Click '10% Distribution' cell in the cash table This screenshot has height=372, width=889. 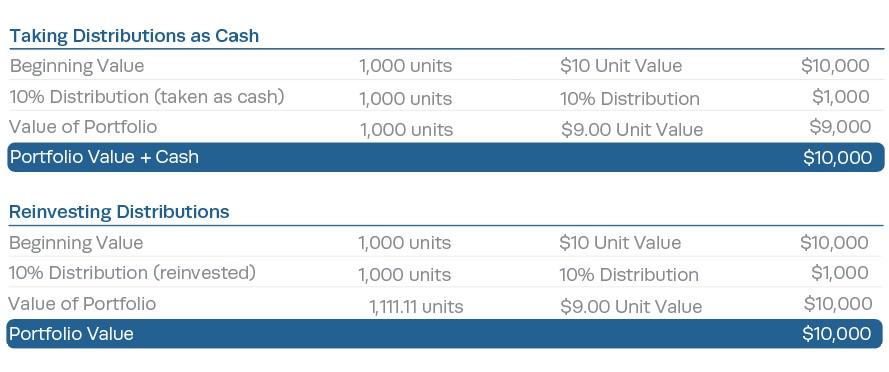[630, 99]
